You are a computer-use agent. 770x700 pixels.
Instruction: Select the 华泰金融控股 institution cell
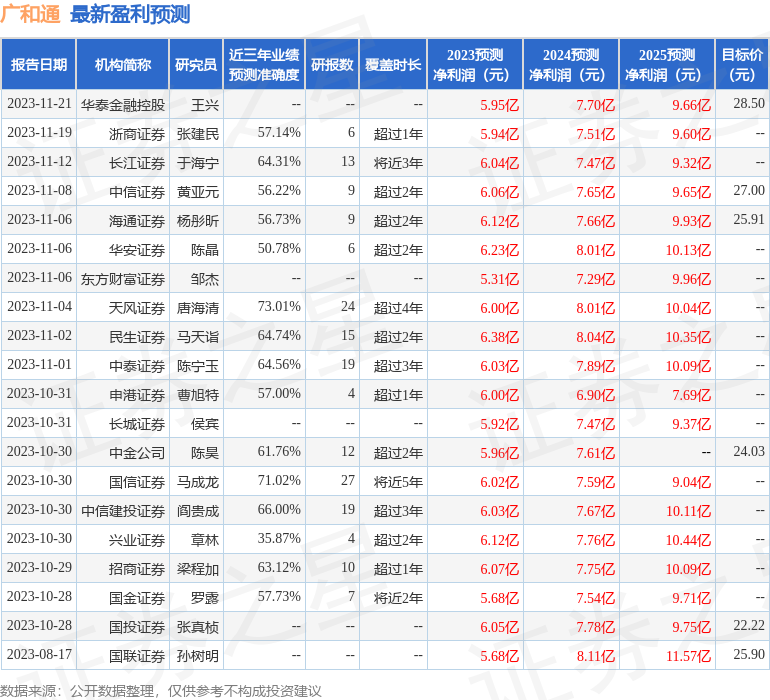click(x=123, y=105)
